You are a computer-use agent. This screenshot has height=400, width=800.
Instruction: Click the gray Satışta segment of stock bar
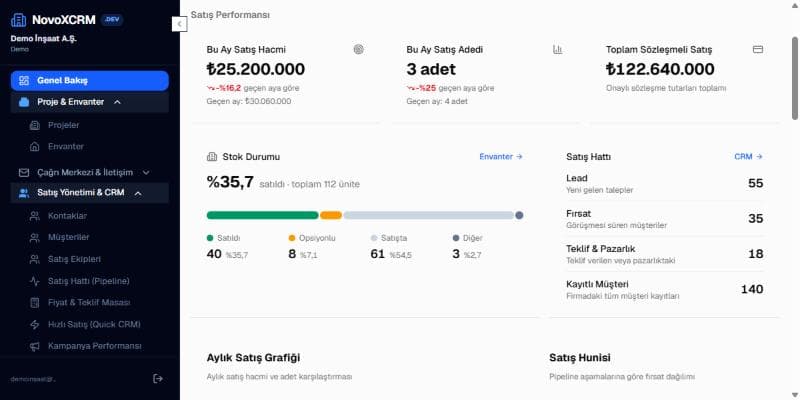coord(429,215)
